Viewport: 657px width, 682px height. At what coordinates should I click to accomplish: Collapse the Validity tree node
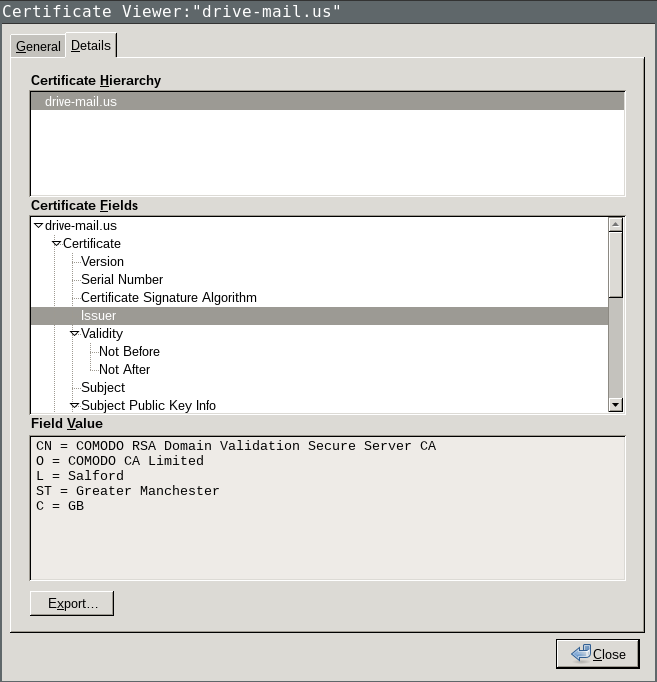[x=75, y=334]
